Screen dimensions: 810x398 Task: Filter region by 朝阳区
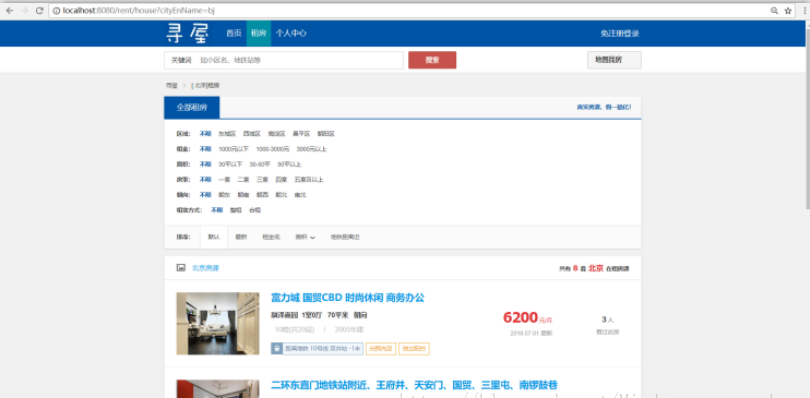[x=326, y=133]
